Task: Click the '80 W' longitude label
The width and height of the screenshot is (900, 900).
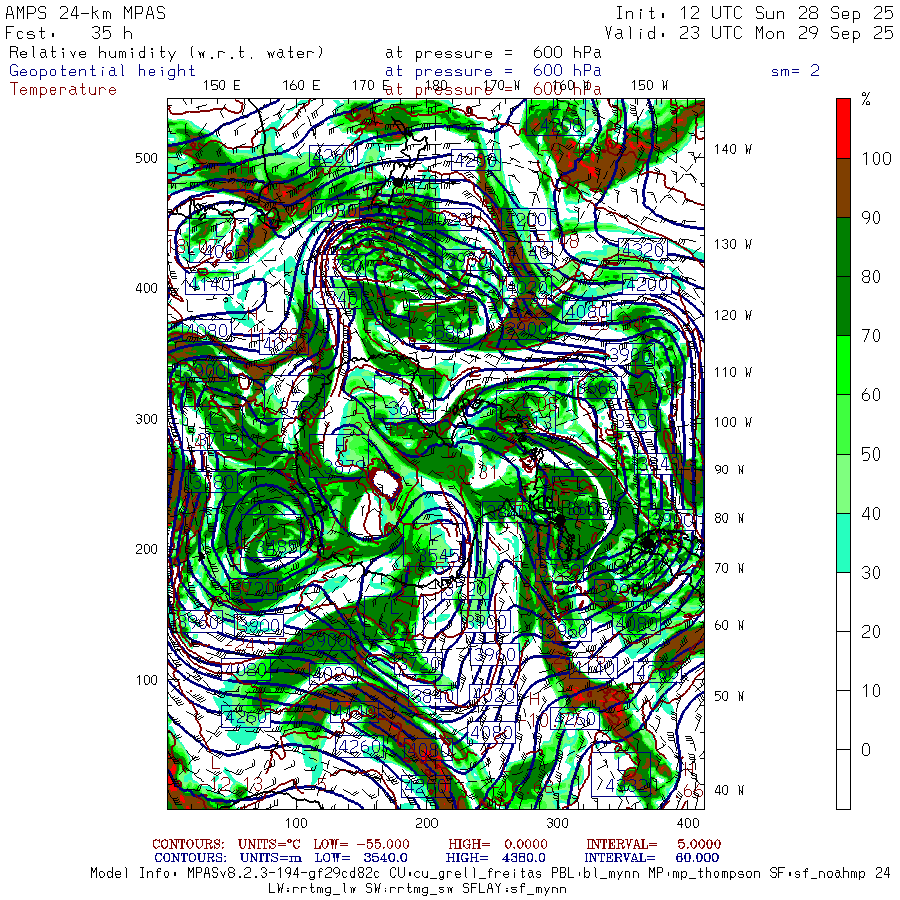Action: 729,519
